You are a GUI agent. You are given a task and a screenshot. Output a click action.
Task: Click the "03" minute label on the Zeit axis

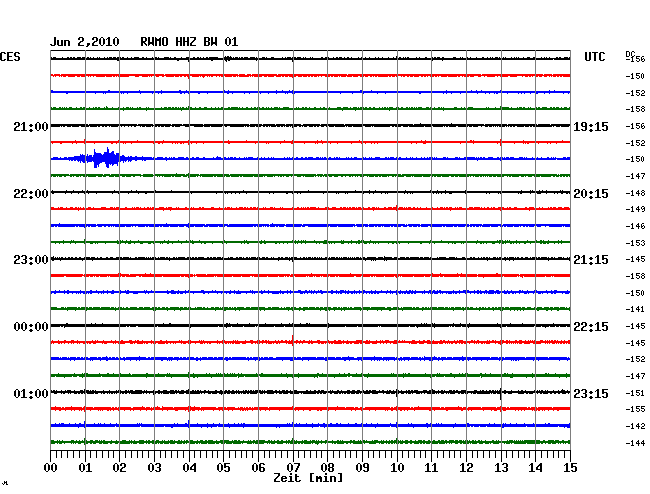(x=154, y=467)
